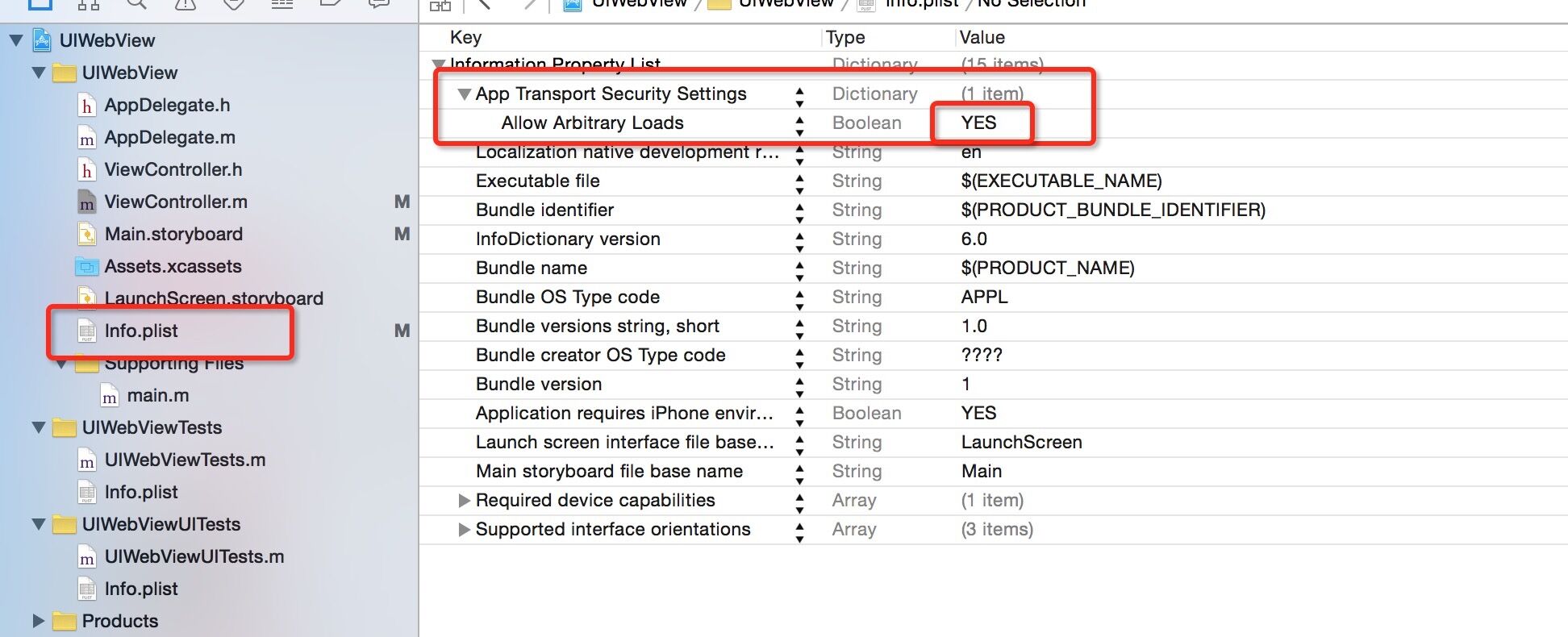The height and width of the screenshot is (637, 1568).
Task: Open key stepper for Bundle OS Type code
Action: (x=799, y=301)
